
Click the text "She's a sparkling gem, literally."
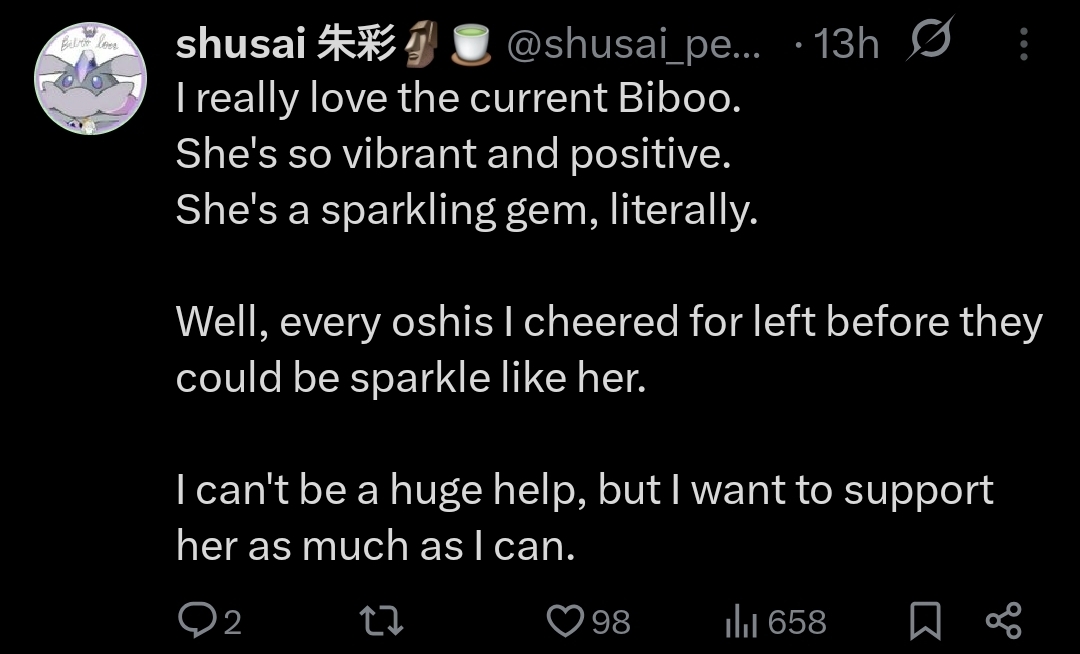(466, 211)
